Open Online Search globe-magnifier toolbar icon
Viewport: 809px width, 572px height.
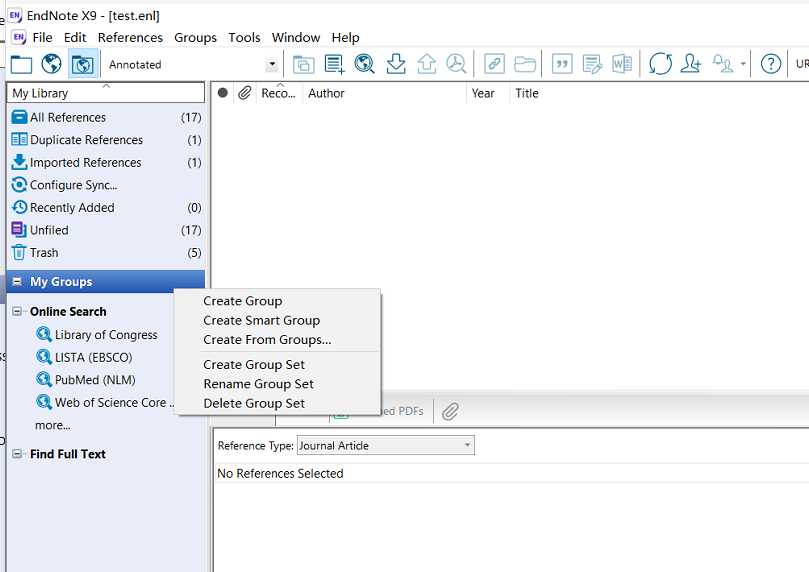coord(365,64)
